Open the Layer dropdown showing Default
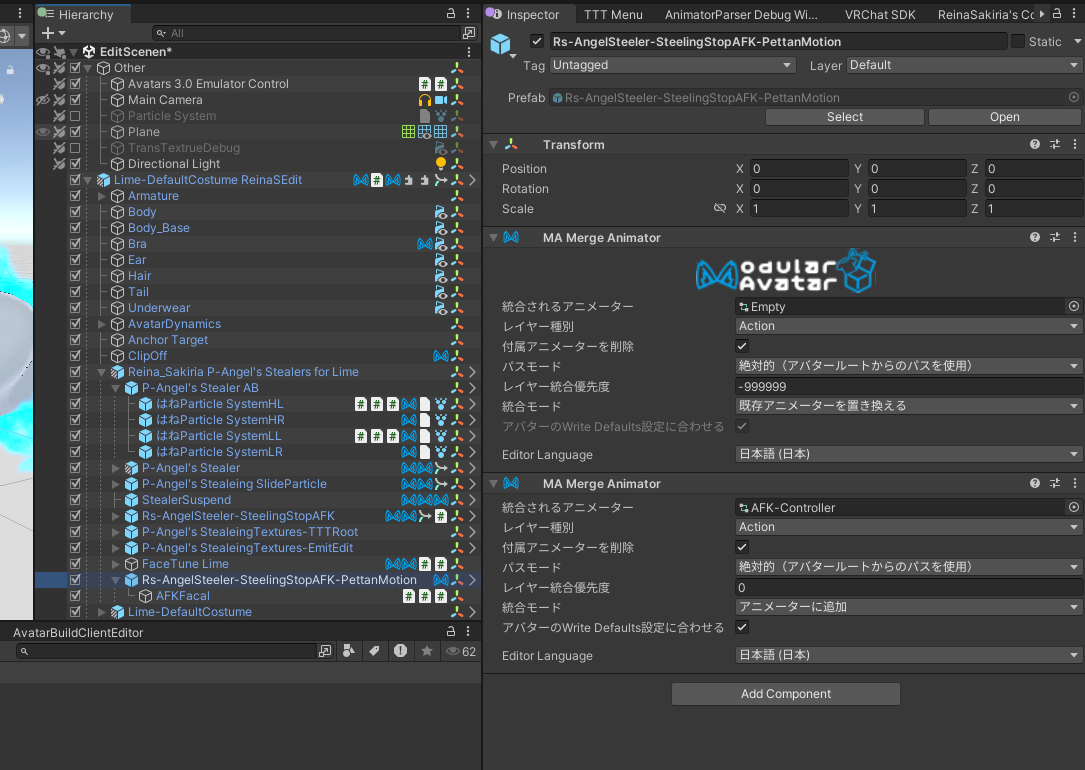 964,65
